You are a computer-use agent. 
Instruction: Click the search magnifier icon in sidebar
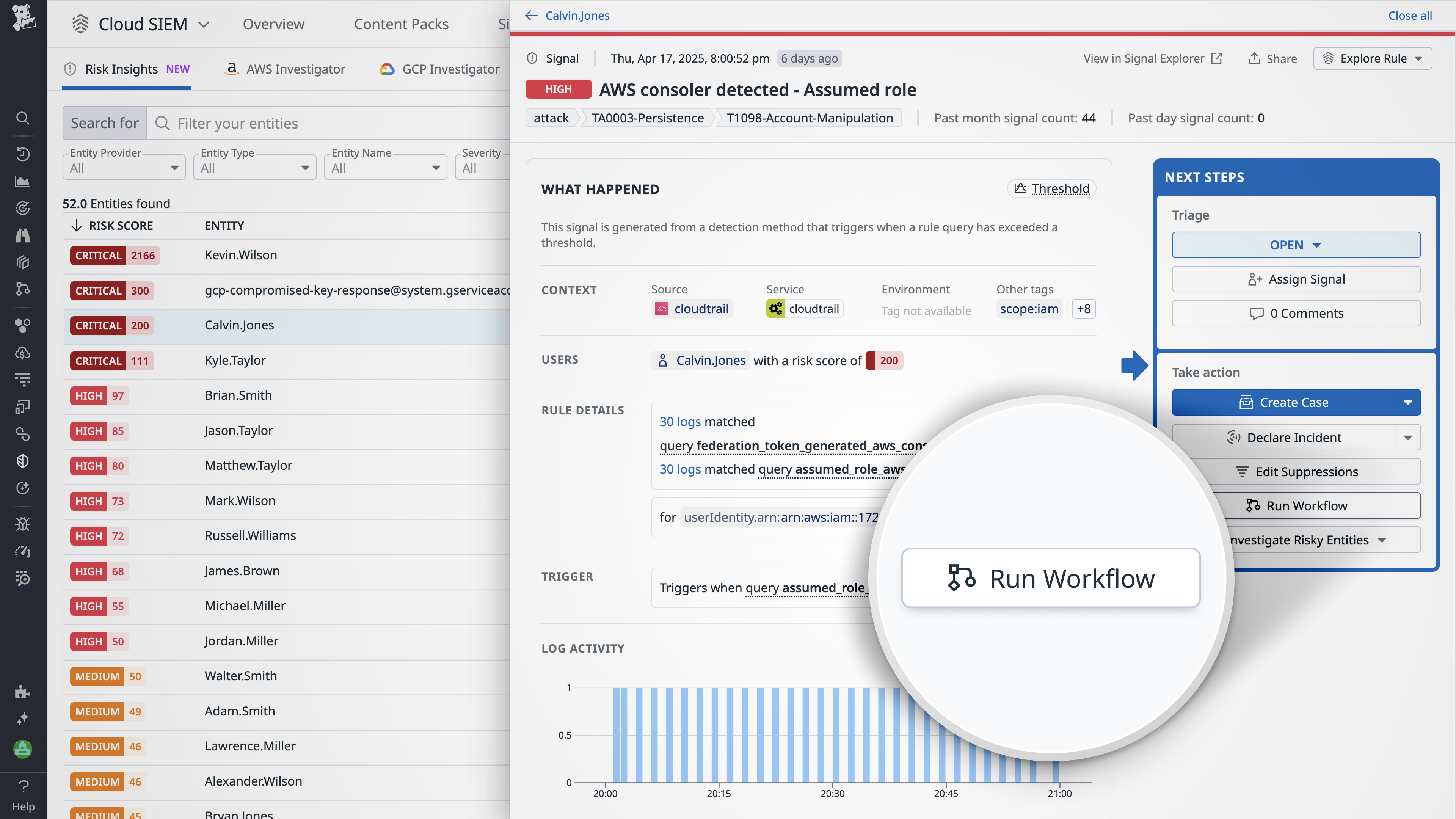tap(23, 118)
